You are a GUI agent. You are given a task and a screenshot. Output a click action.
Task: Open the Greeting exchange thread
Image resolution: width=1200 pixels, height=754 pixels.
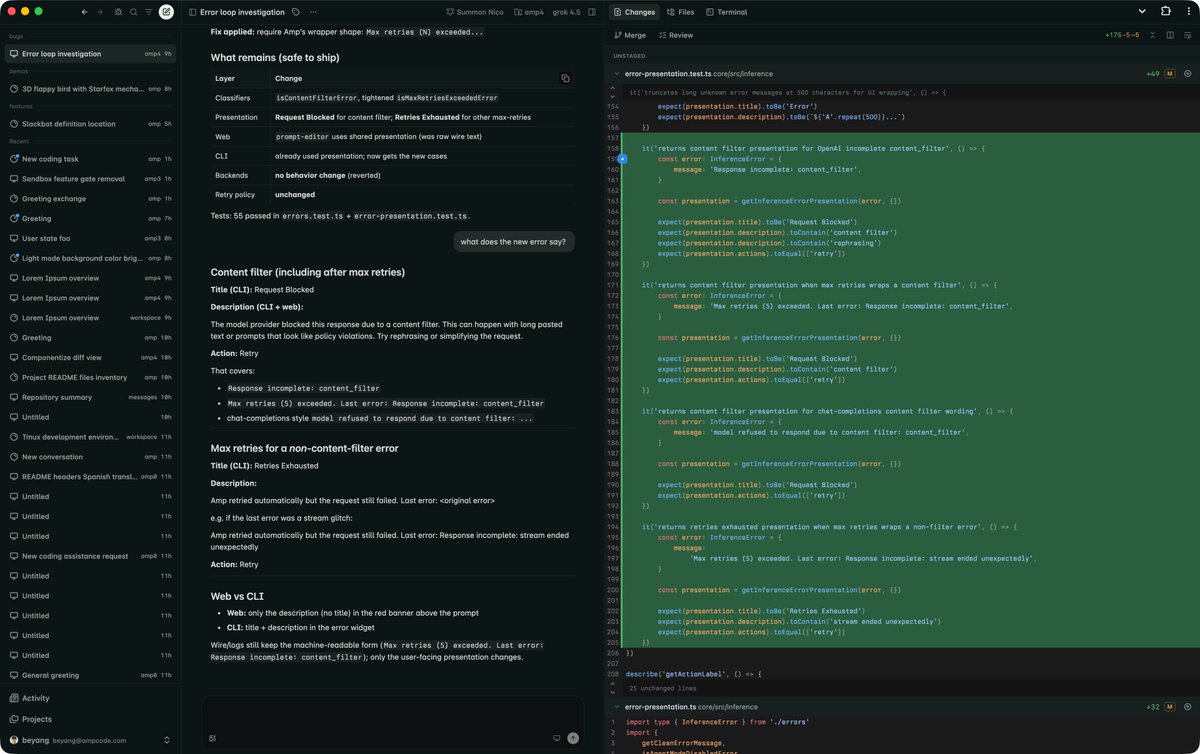tap(90, 198)
